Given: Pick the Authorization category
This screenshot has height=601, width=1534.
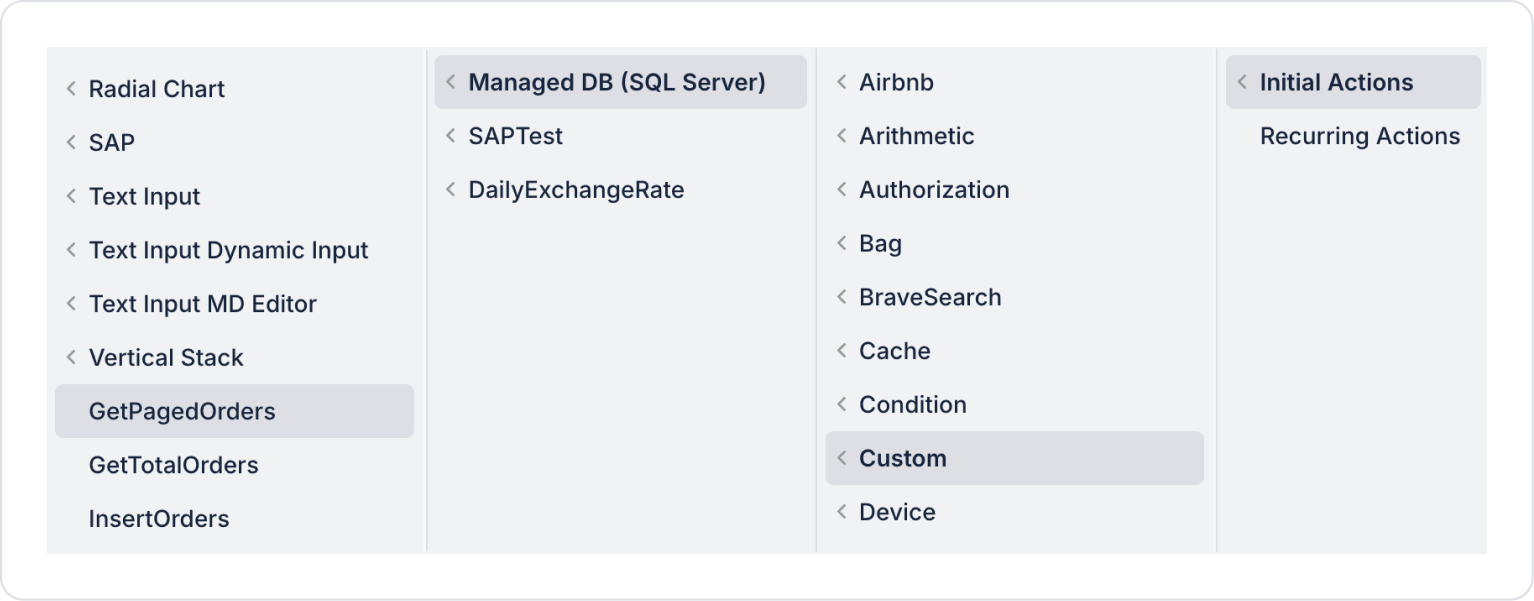Looking at the screenshot, I should click(x=934, y=190).
